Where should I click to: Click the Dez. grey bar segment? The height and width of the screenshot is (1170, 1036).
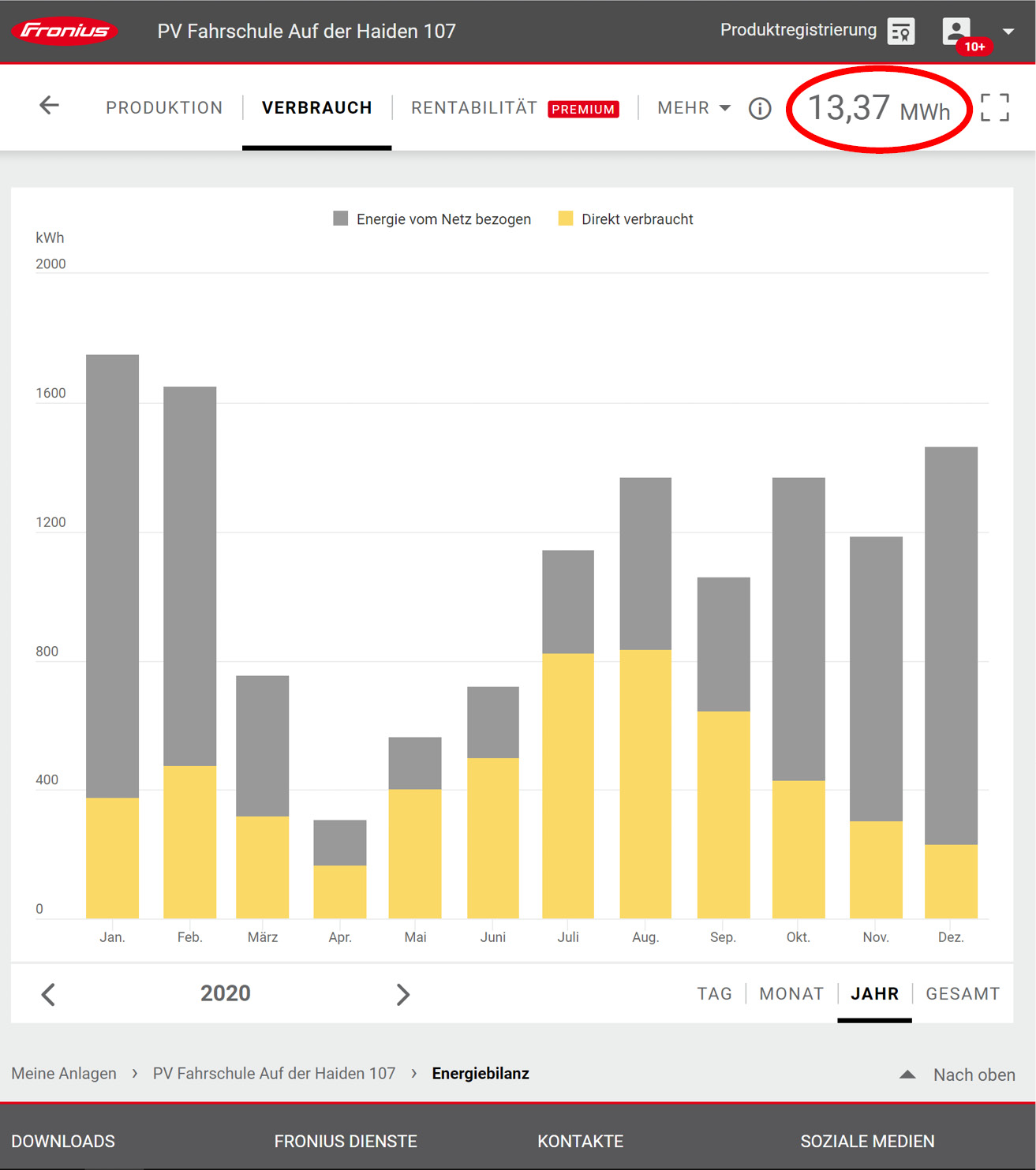(951, 645)
